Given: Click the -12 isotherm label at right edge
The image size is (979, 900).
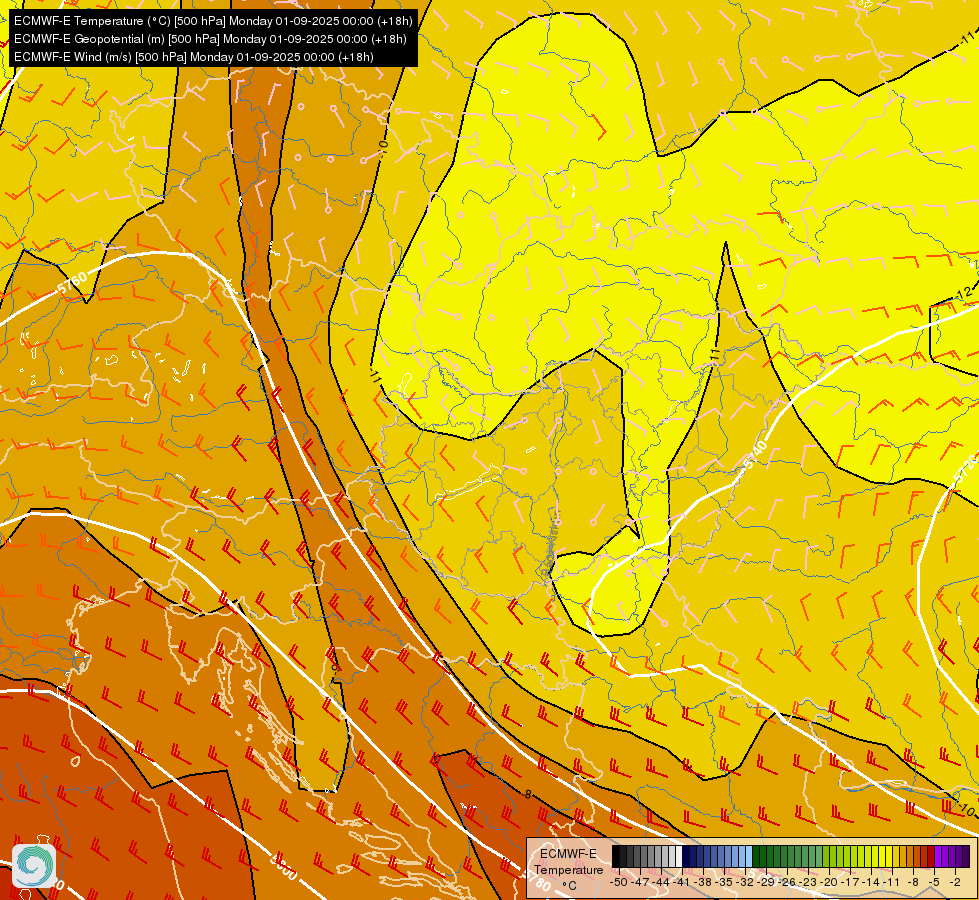Looking at the screenshot, I should 965,292.
